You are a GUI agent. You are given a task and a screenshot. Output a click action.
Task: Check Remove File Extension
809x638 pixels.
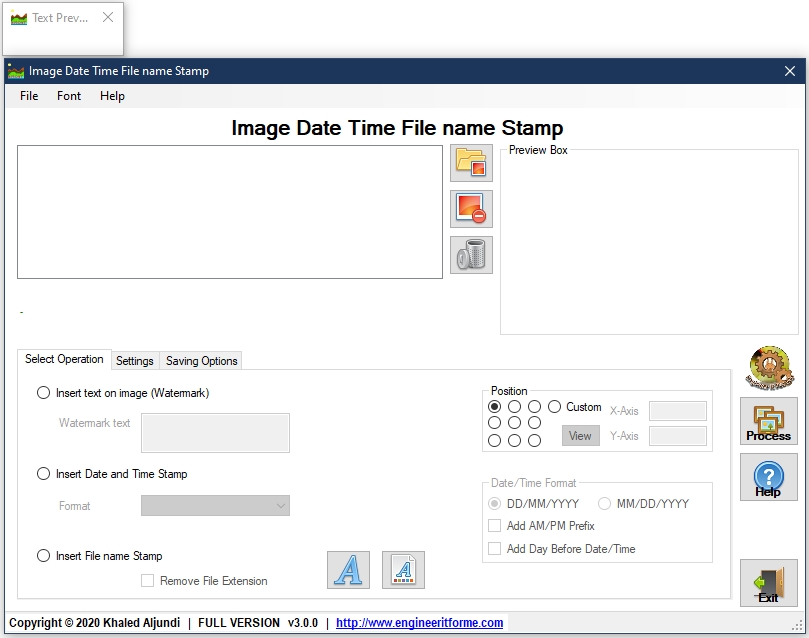146,580
